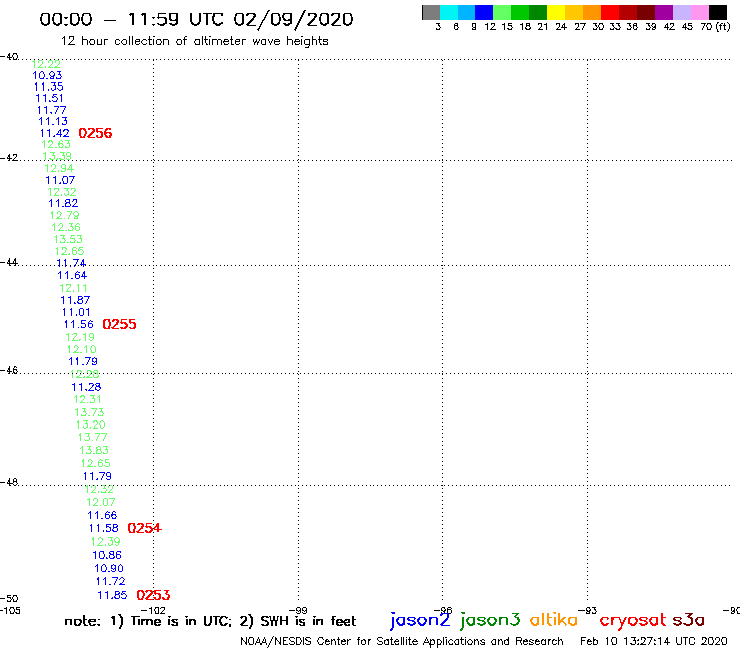
Task: Click the value 11.13
Action: (x=53, y=121)
